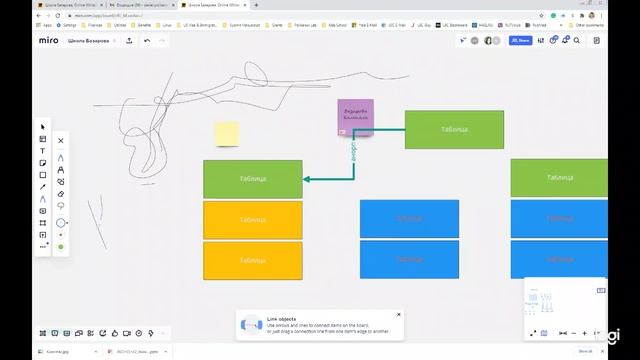
Task: Open Other bookmarks folder
Action: pyautogui.click(x=586, y=25)
